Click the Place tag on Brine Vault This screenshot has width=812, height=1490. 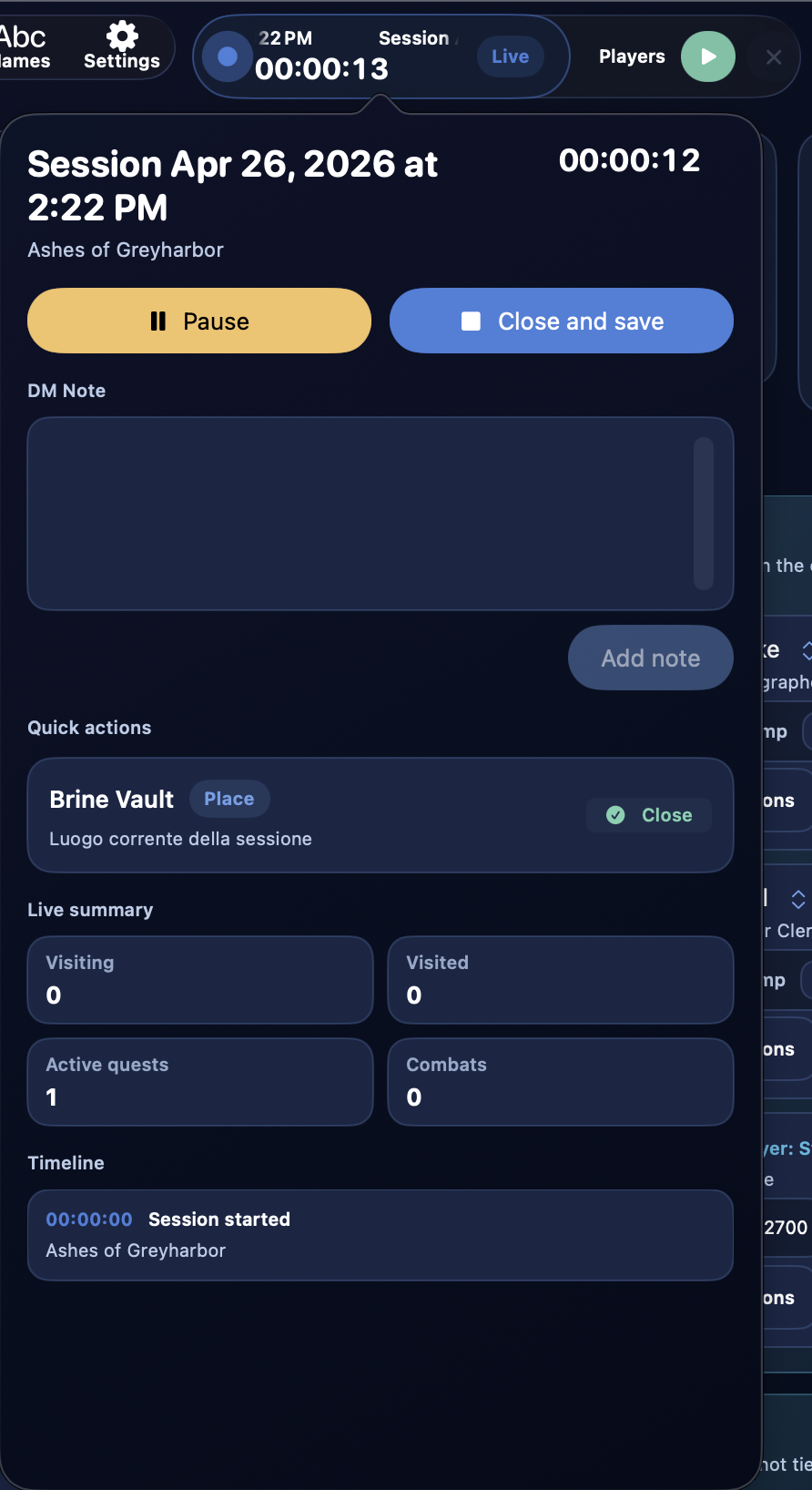pos(229,799)
